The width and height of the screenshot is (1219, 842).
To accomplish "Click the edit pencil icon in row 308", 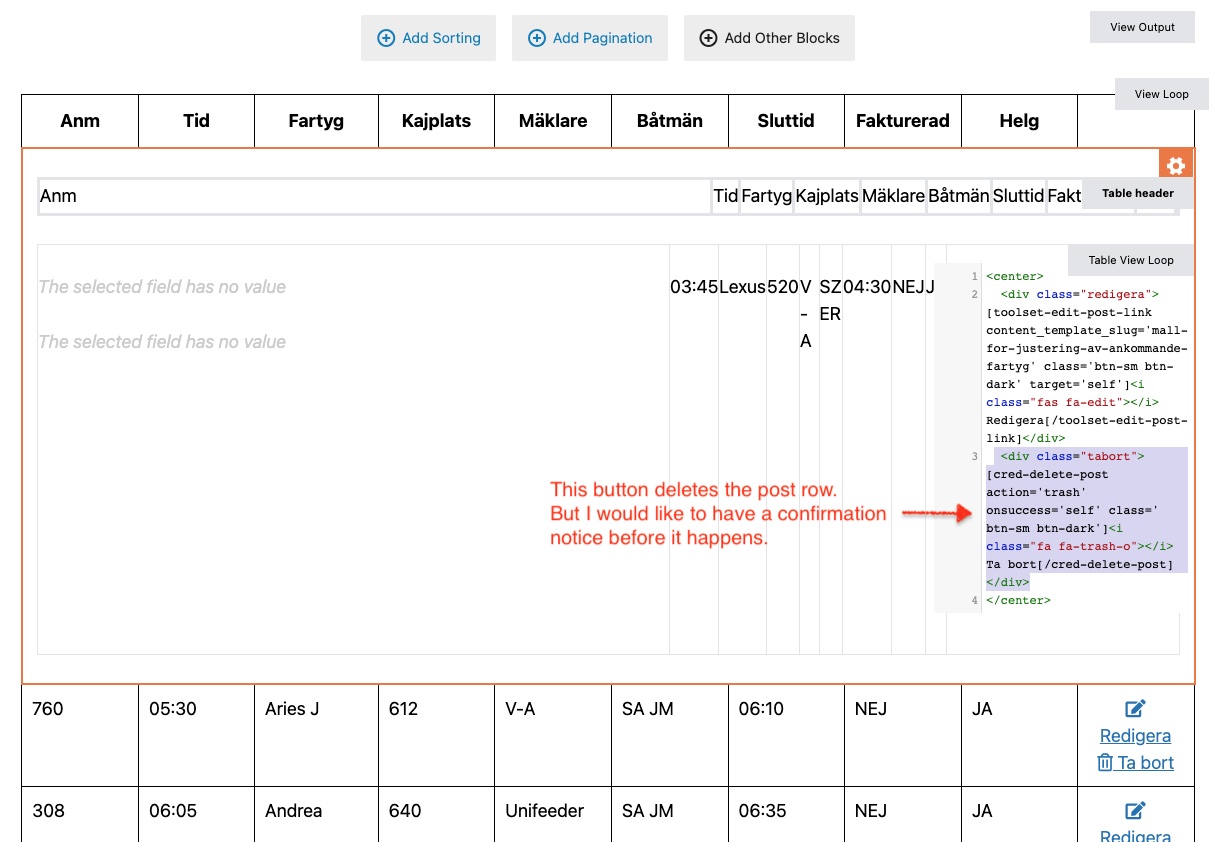I will 1135,811.
